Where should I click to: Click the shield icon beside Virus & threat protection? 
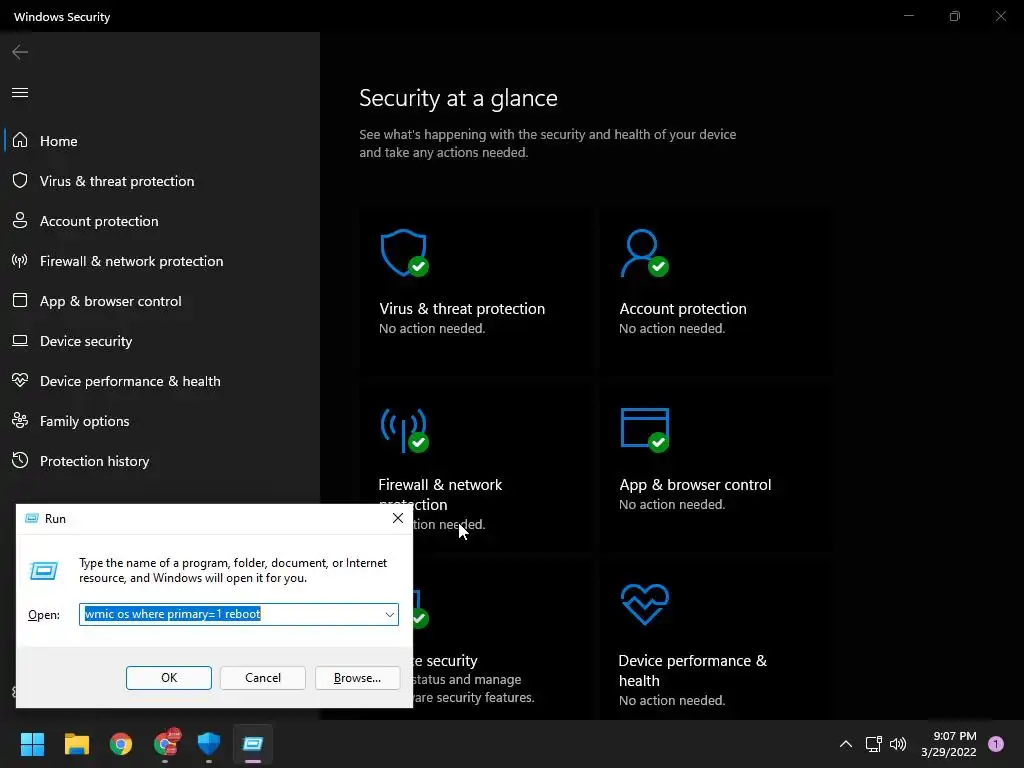click(20, 180)
